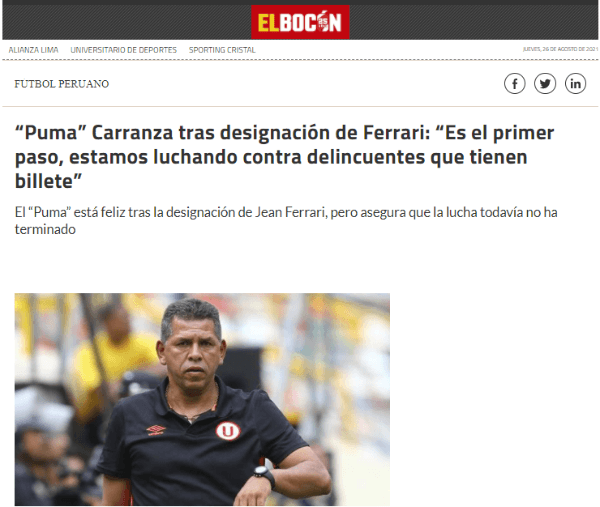The height and width of the screenshot is (507, 600).
Task: Share article on LinkedIn
Action: pyautogui.click(x=576, y=83)
